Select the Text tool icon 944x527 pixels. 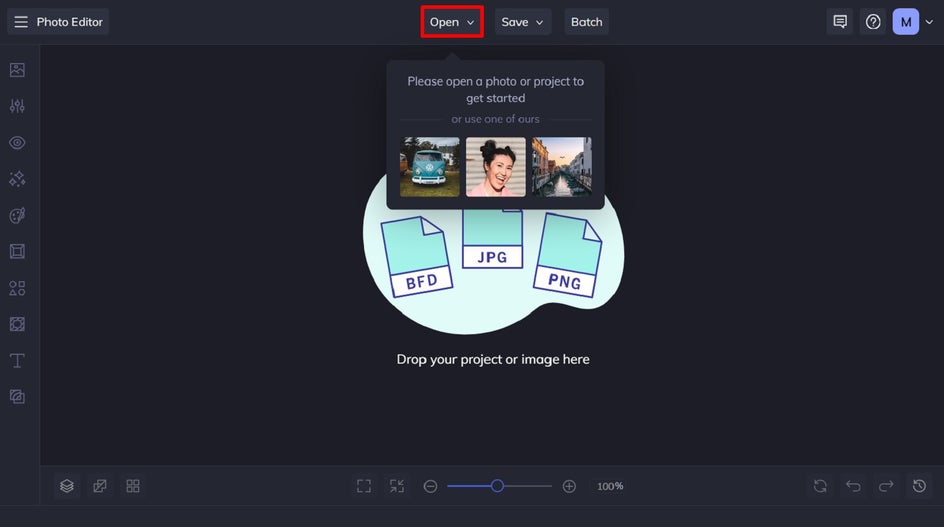coord(17,360)
